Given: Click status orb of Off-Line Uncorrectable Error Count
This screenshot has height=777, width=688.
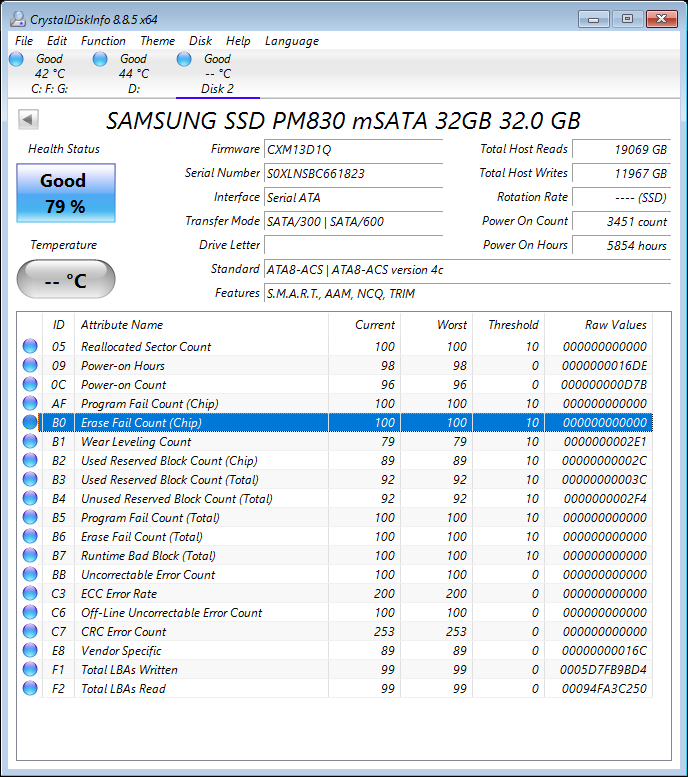Looking at the screenshot, I should coord(30,612).
